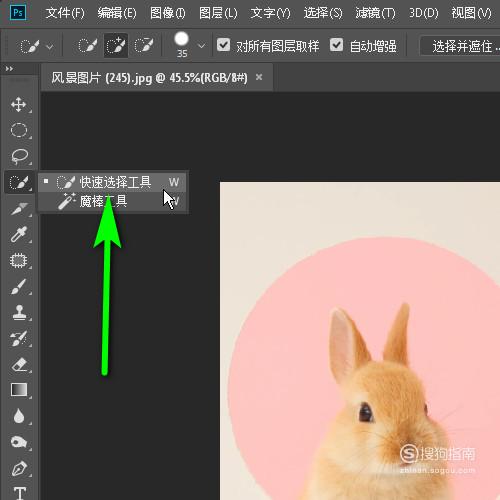Select the Eraser tool
This screenshot has width=500, height=500.
click(x=19, y=364)
